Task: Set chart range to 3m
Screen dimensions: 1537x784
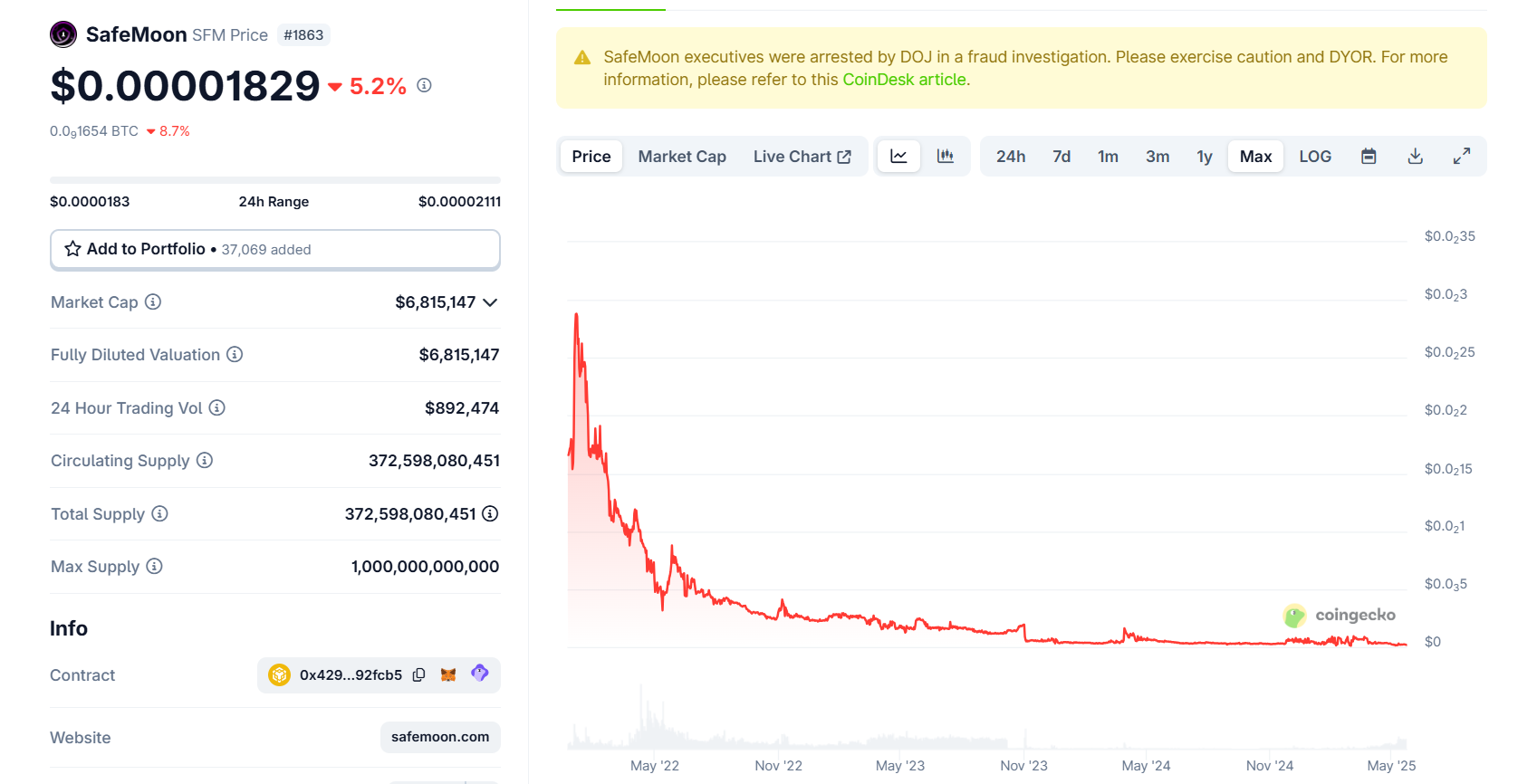Action: tap(1158, 156)
